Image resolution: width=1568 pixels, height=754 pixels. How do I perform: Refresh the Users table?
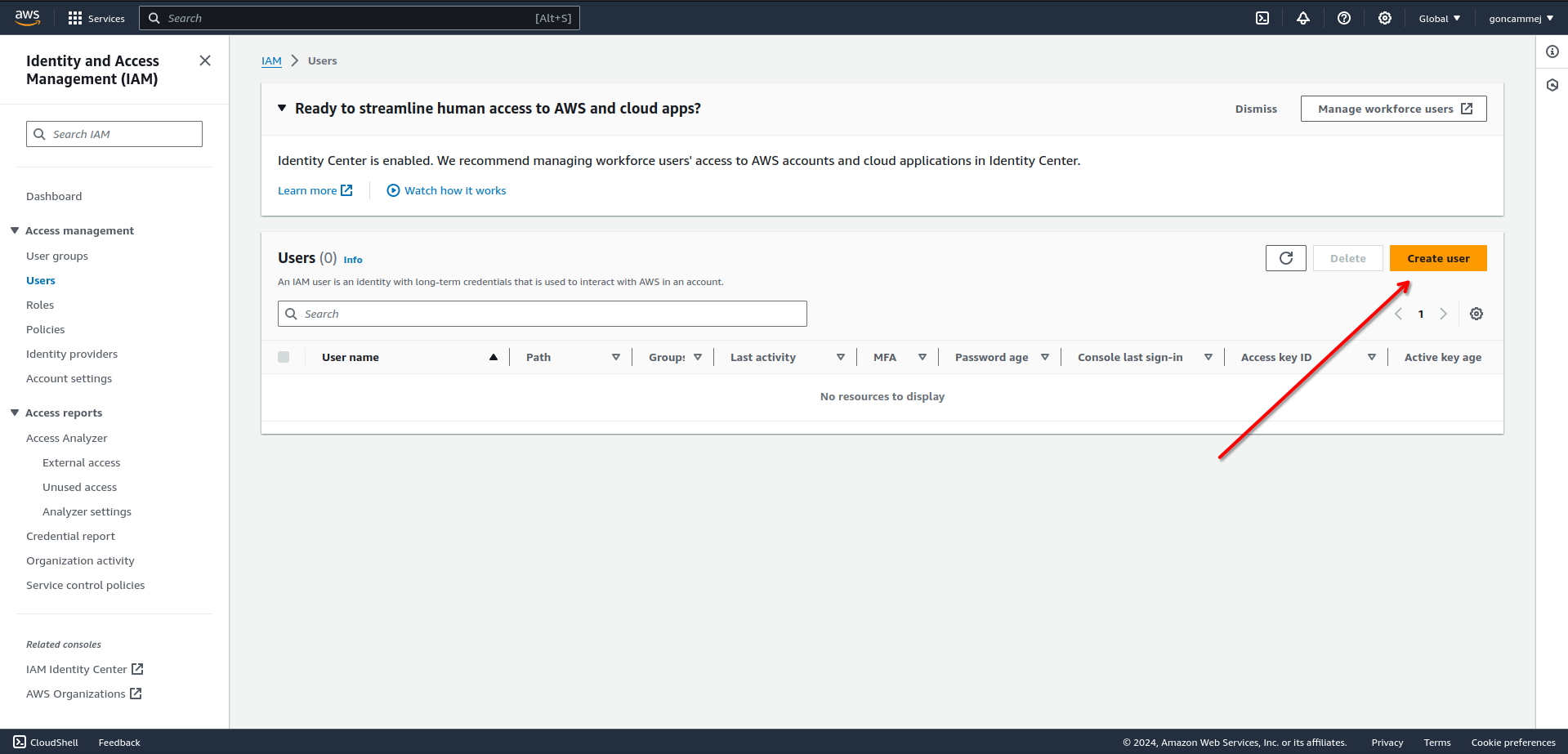[1286, 258]
